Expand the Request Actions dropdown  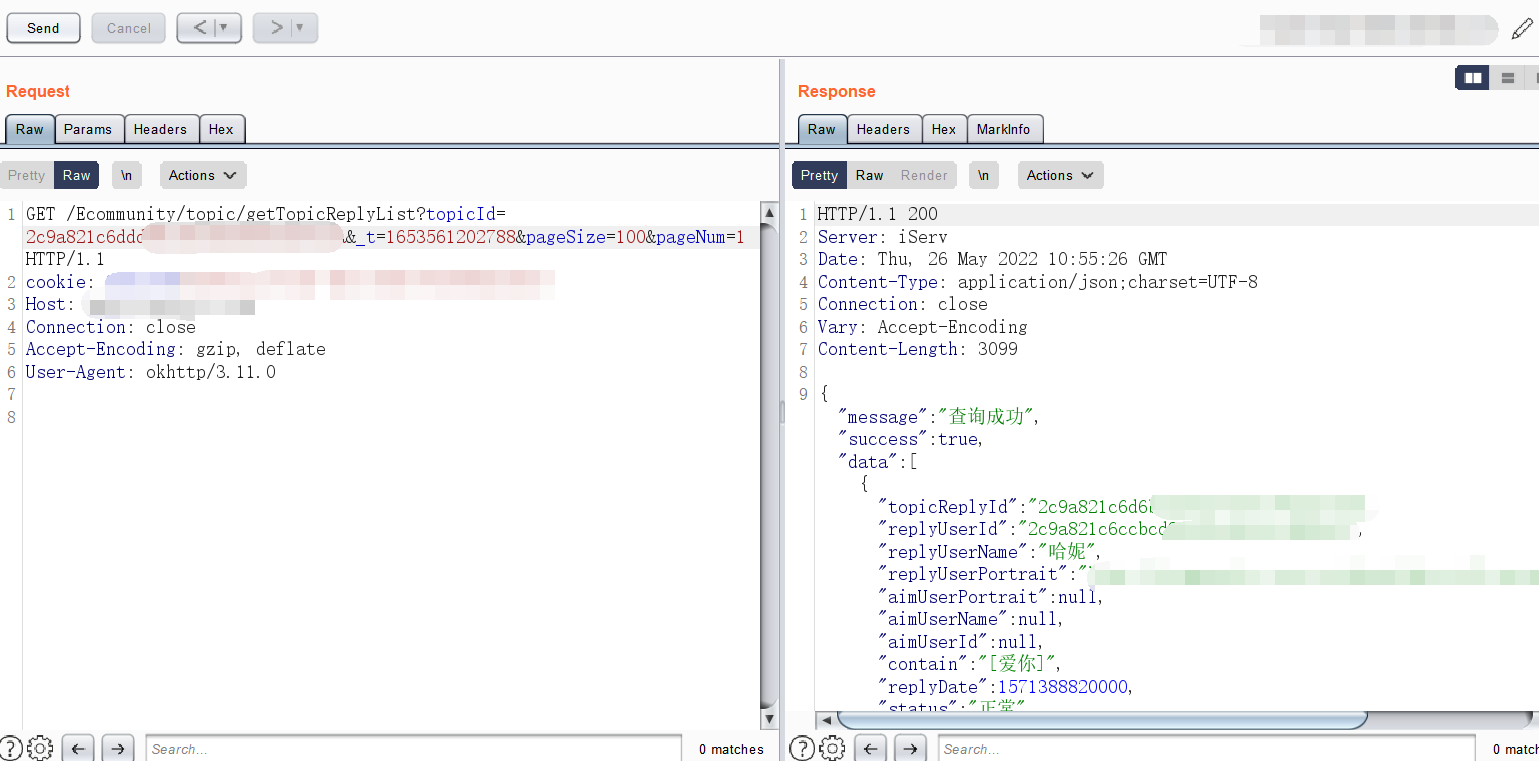[x=203, y=175]
